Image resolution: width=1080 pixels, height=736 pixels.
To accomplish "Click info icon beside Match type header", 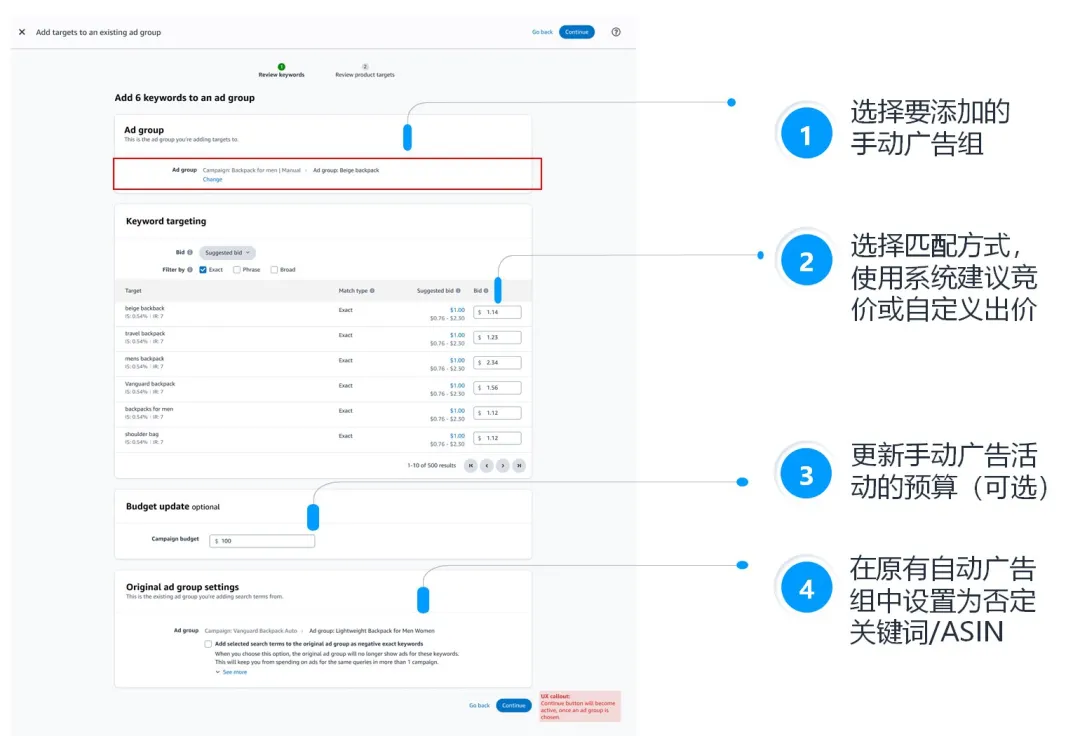I will pyautogui.click(x=372, y=291).
